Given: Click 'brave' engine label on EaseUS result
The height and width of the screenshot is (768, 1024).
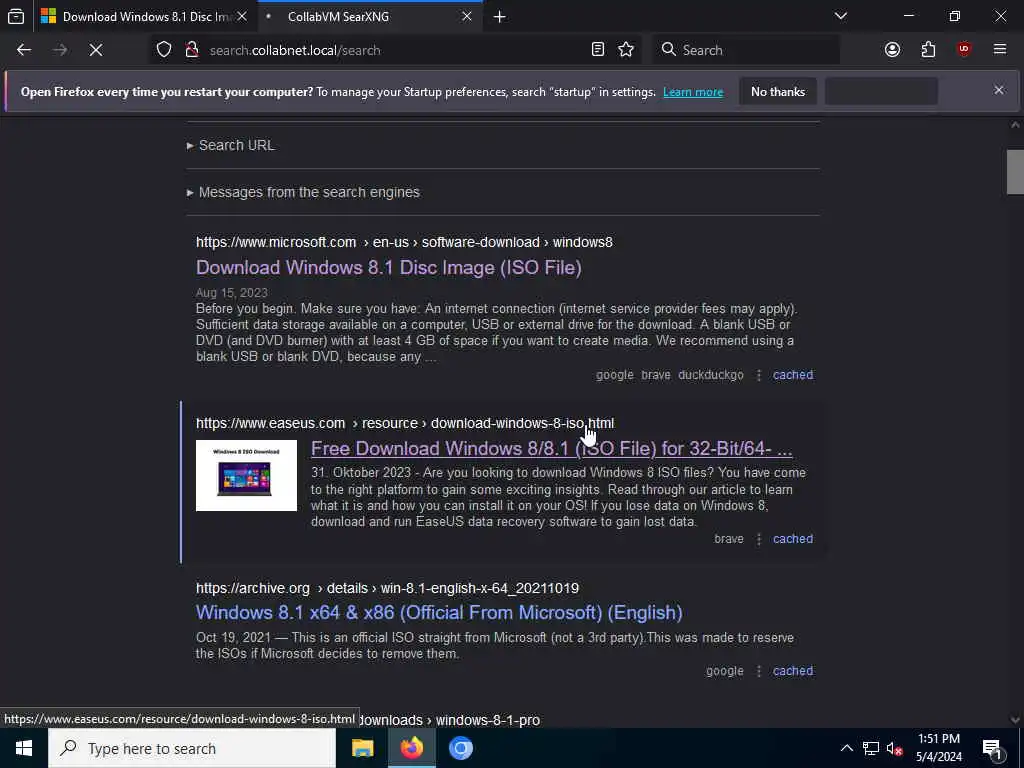Looking at the screenshot, I should click(729, 539).
